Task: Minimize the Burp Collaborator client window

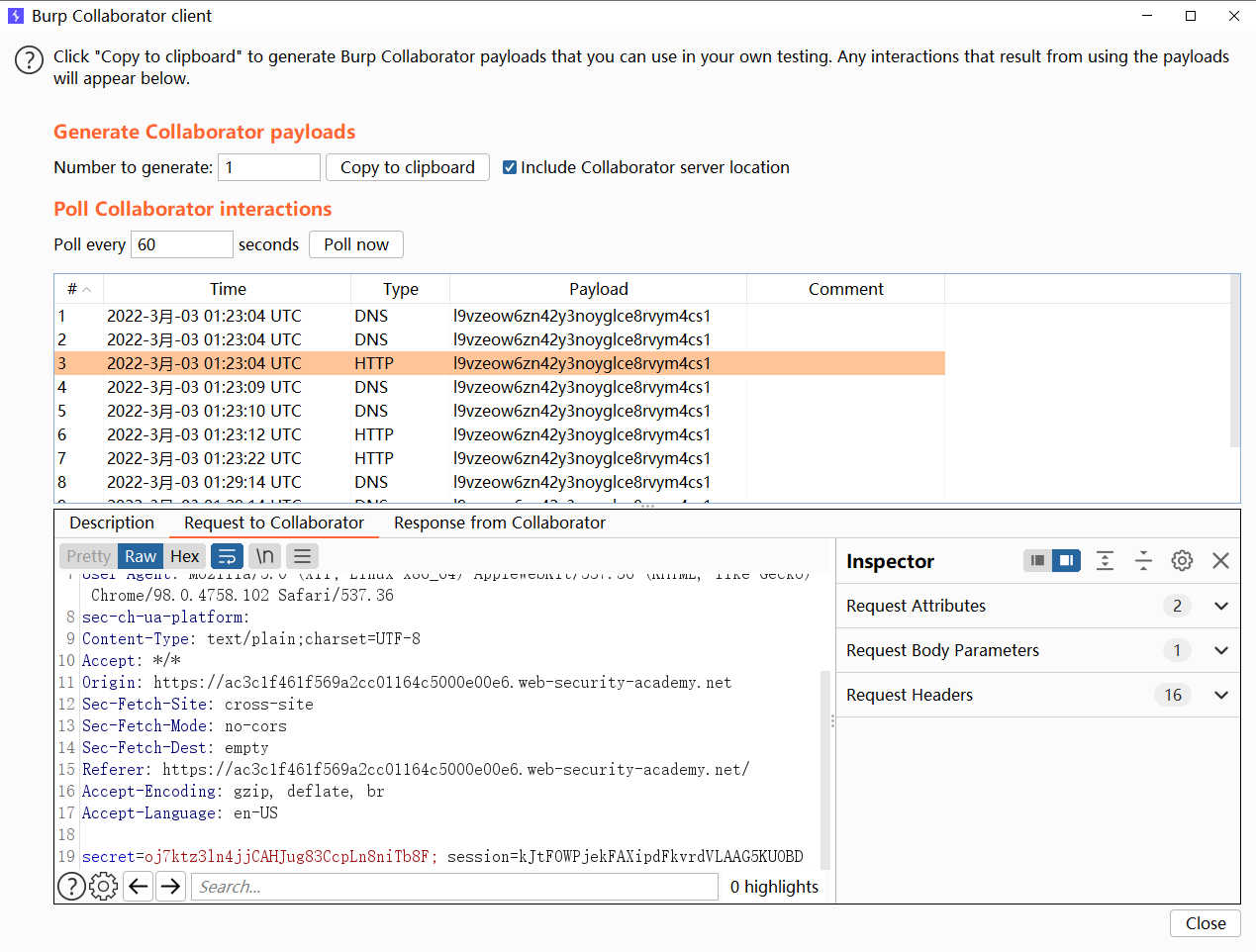Action: point(1147,16)
